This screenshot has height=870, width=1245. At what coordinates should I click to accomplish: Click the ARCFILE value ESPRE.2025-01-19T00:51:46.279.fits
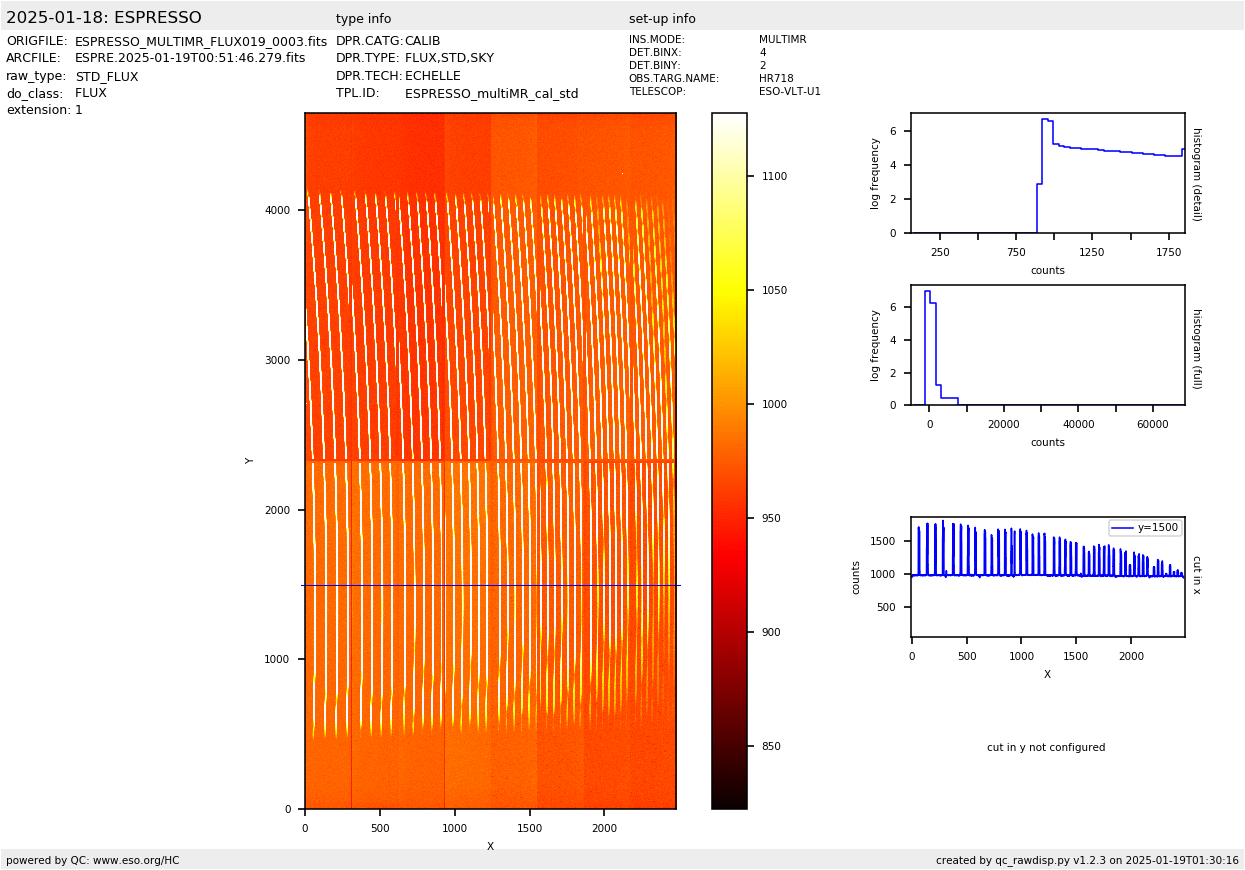190,59
